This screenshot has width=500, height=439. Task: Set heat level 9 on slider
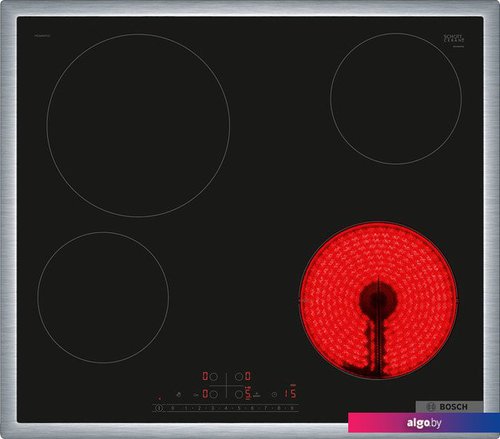click(x=292, y=408)
